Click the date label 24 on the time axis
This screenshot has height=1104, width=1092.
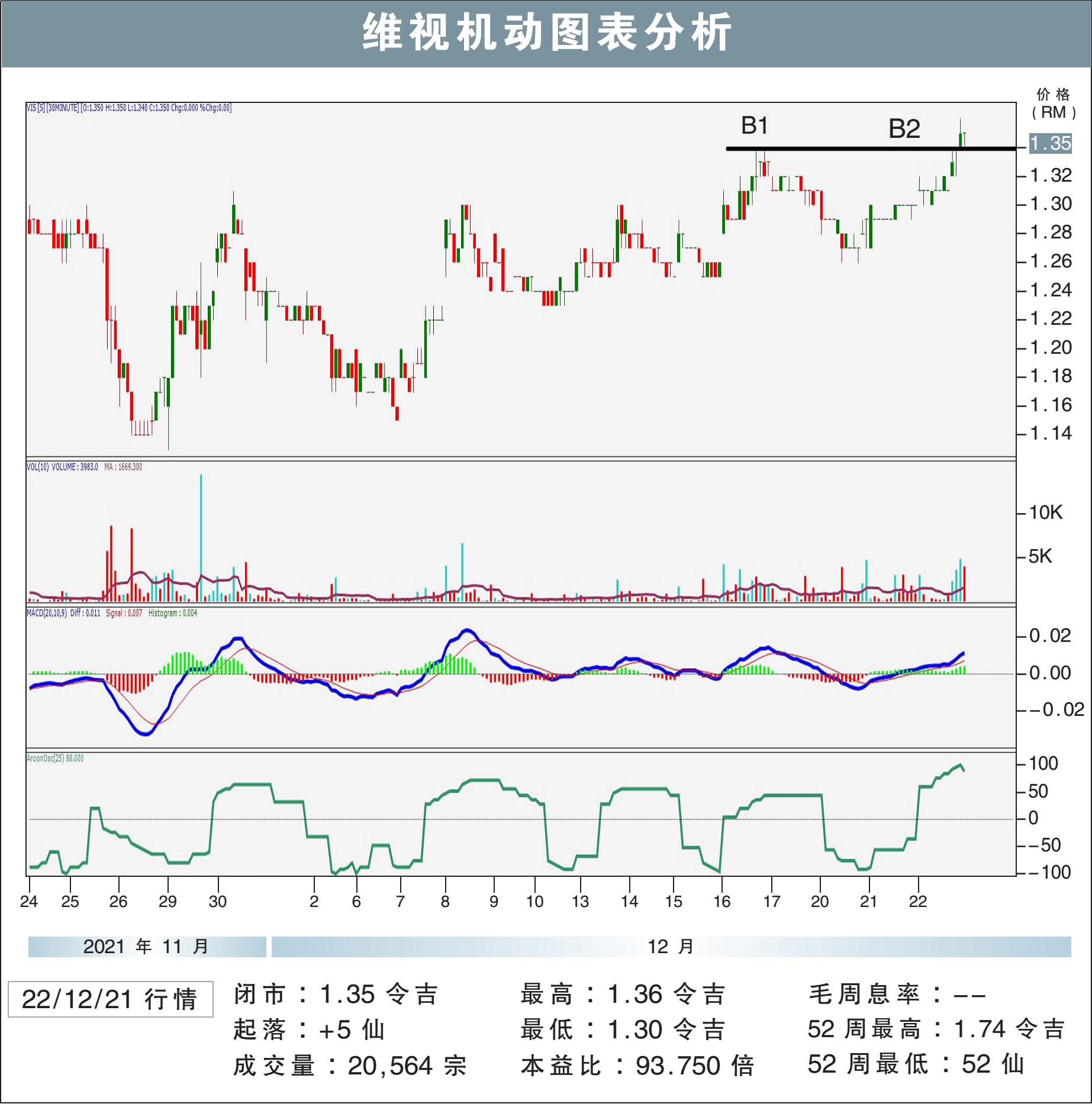click(29, 902)
